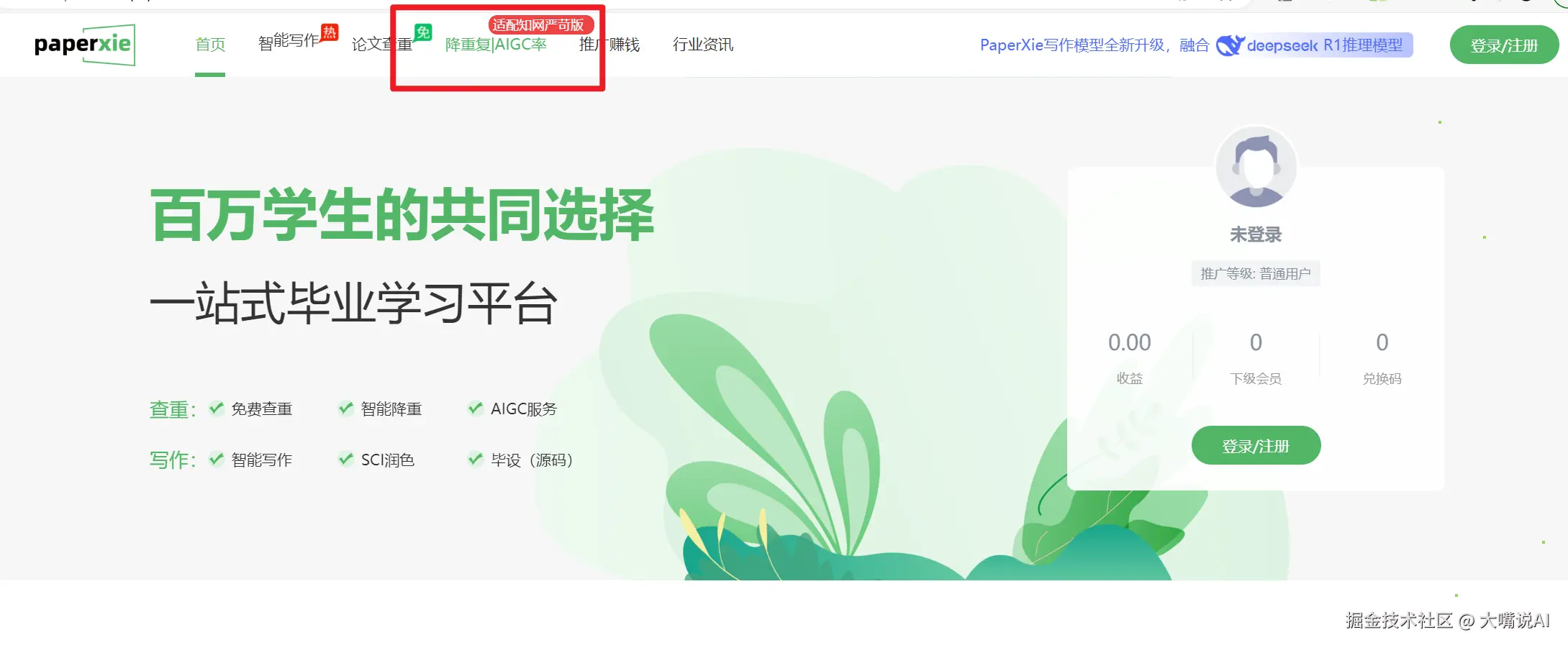Click the checkmark icon beside 免费查重
Image resolution: width=1568 pixels, height=648 pixels.
pyautogui.click(x=216, y=409)
